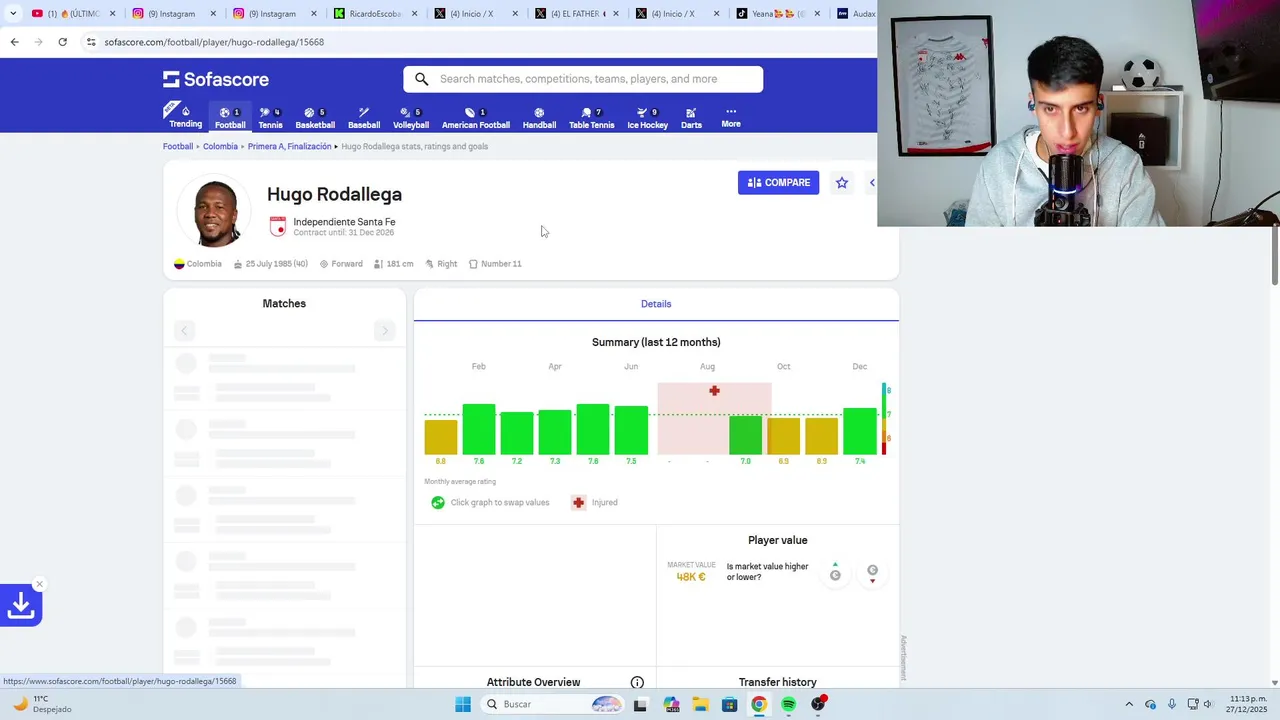Go to next matches page arrow
1280x720 pixels.
384,331
